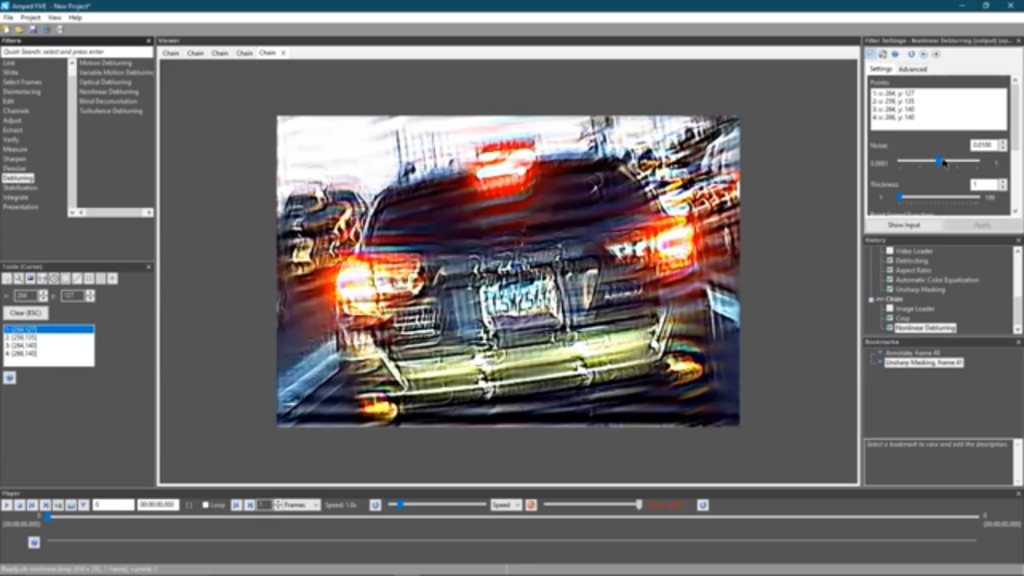1024x576 pixels.
Task: Click the Show Input button
Action: pyautogui.click(x=904, y=225)
